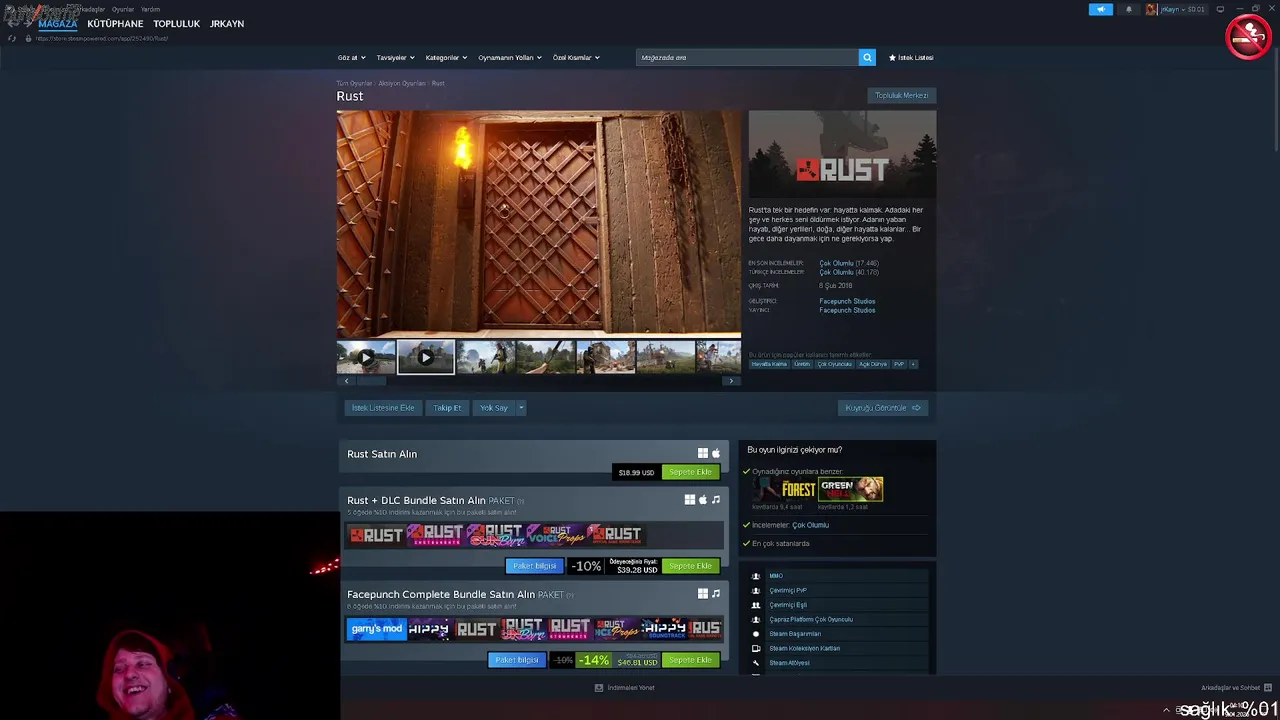This screenshot has height=720, width=1280.
Task: Click Paket bilgisi for Facepunch Complete Bundle
Action: [517, 660]
